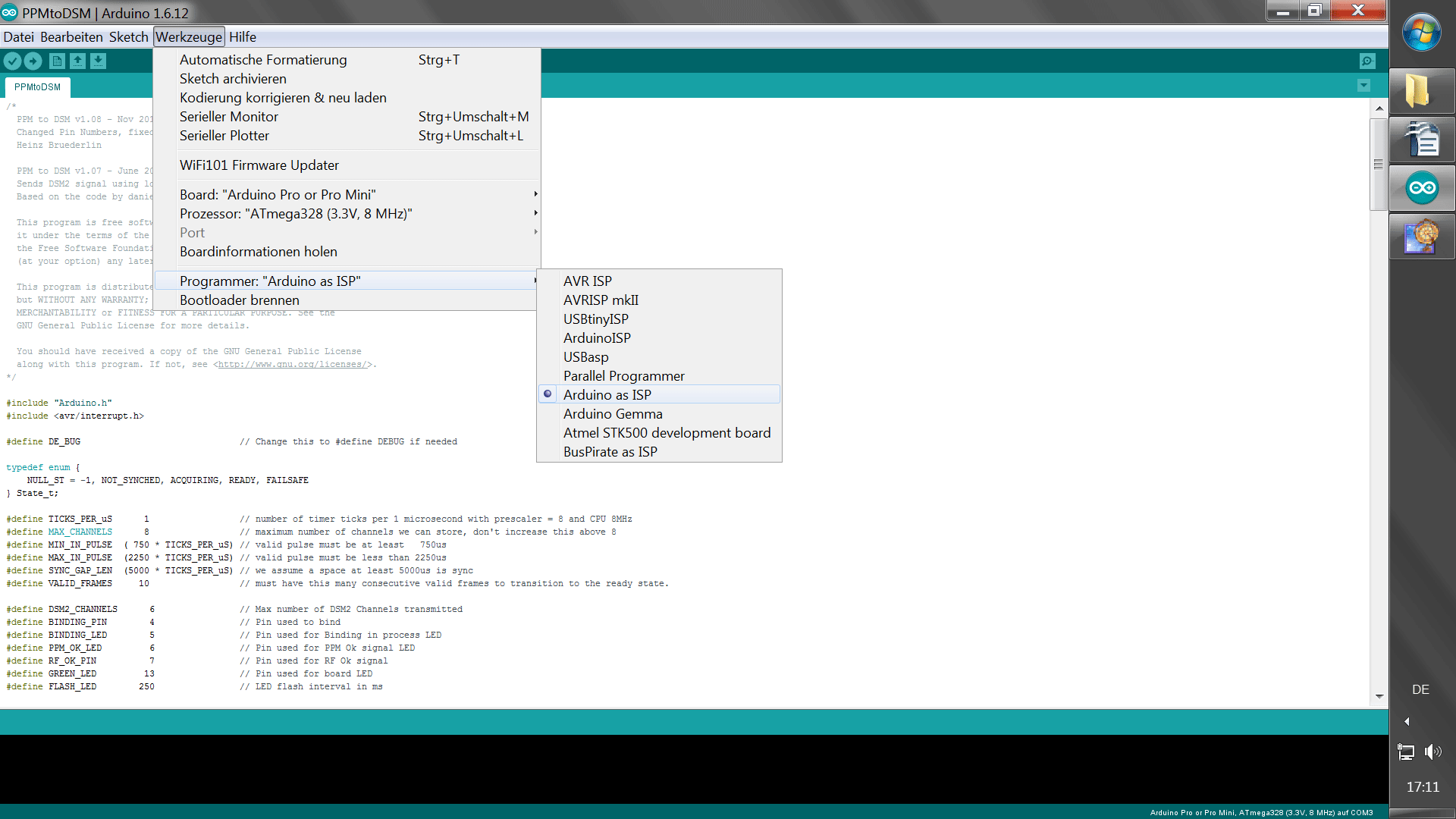Select AVRISP mkII programmer
The width and height of the screenshot is (1456, 819).
click(659, 300)
